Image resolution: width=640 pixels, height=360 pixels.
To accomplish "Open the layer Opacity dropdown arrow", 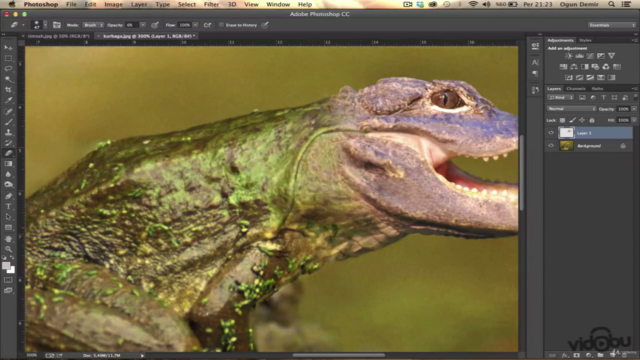I will click(x=634, y=109).
